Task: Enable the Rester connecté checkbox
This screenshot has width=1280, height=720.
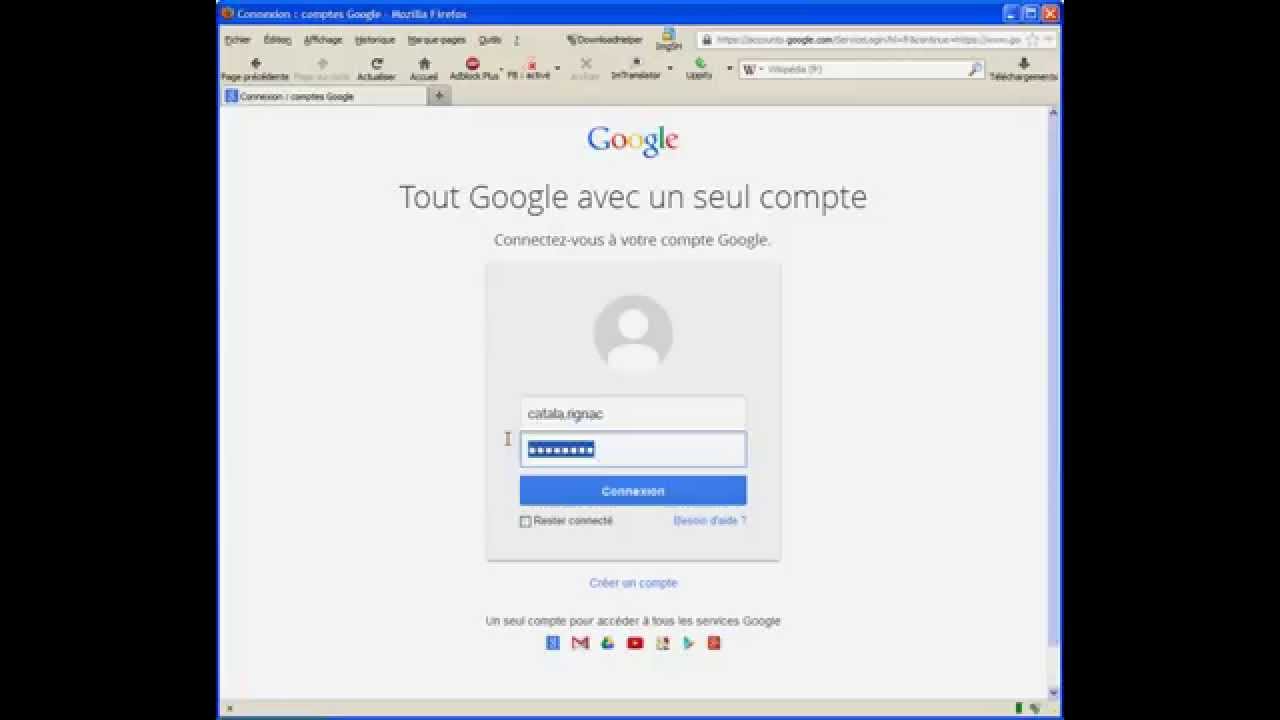Action: tap(524, 521)
